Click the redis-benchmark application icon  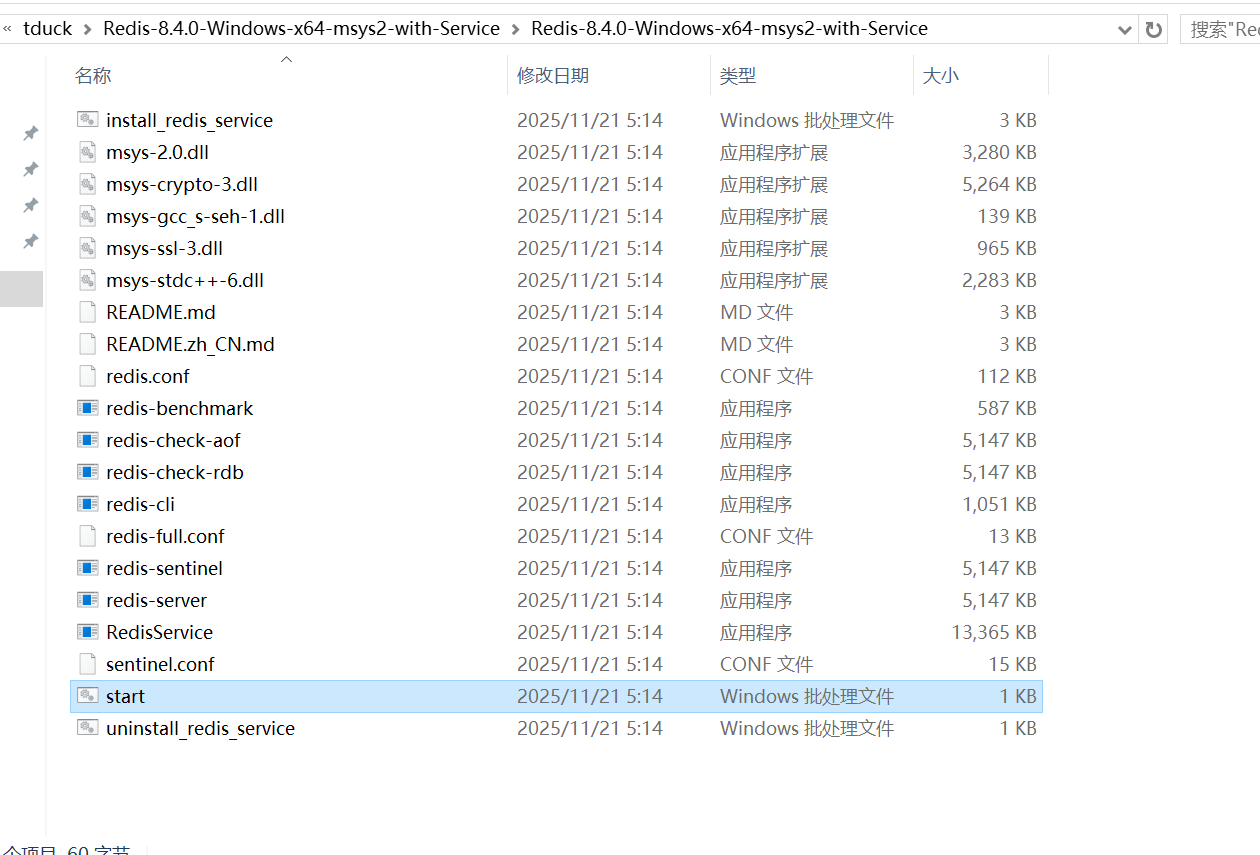[88, 408]
